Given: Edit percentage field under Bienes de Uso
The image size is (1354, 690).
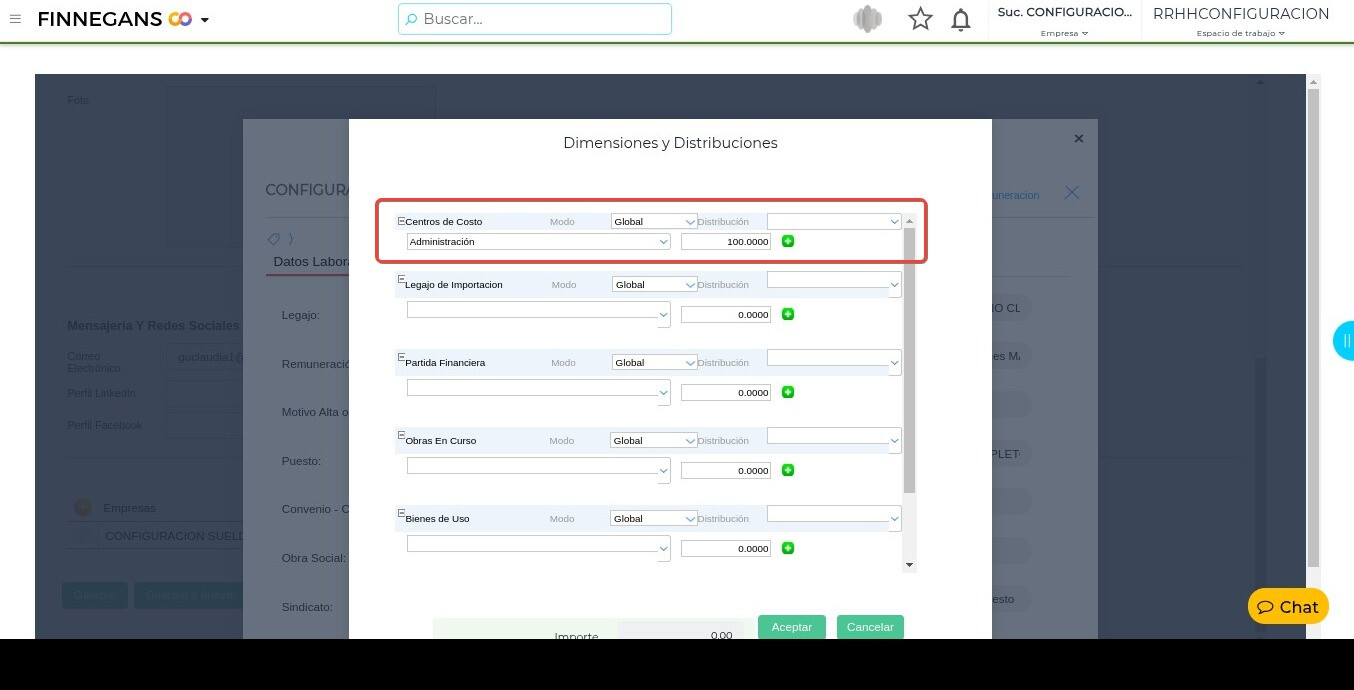Looking at the screenshot, I should 726,549.
